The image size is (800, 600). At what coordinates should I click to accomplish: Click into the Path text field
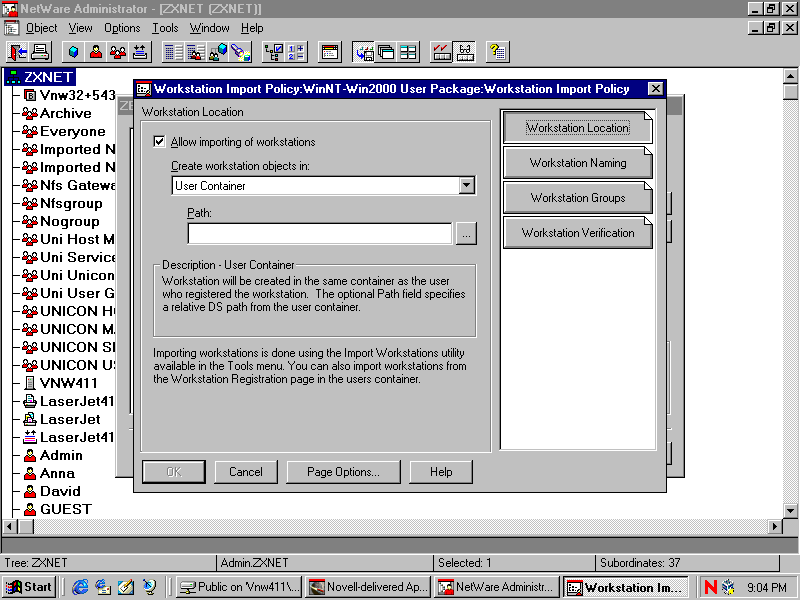(x=320, y=234)
